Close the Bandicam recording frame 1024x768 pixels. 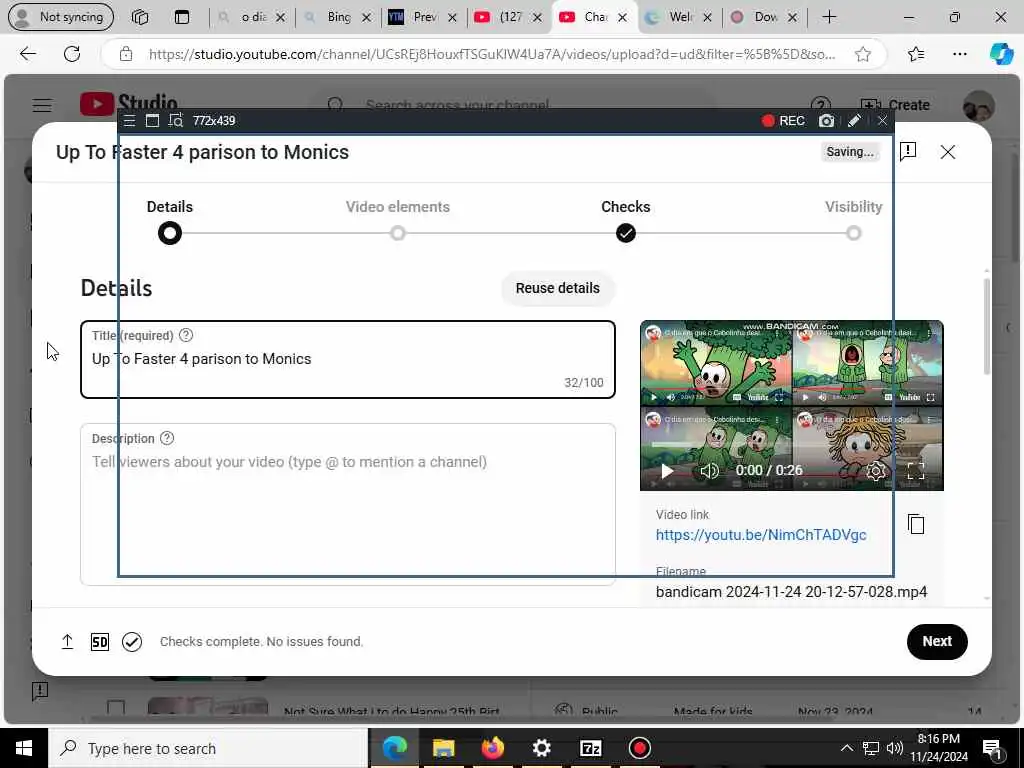(x=882, y=121)
